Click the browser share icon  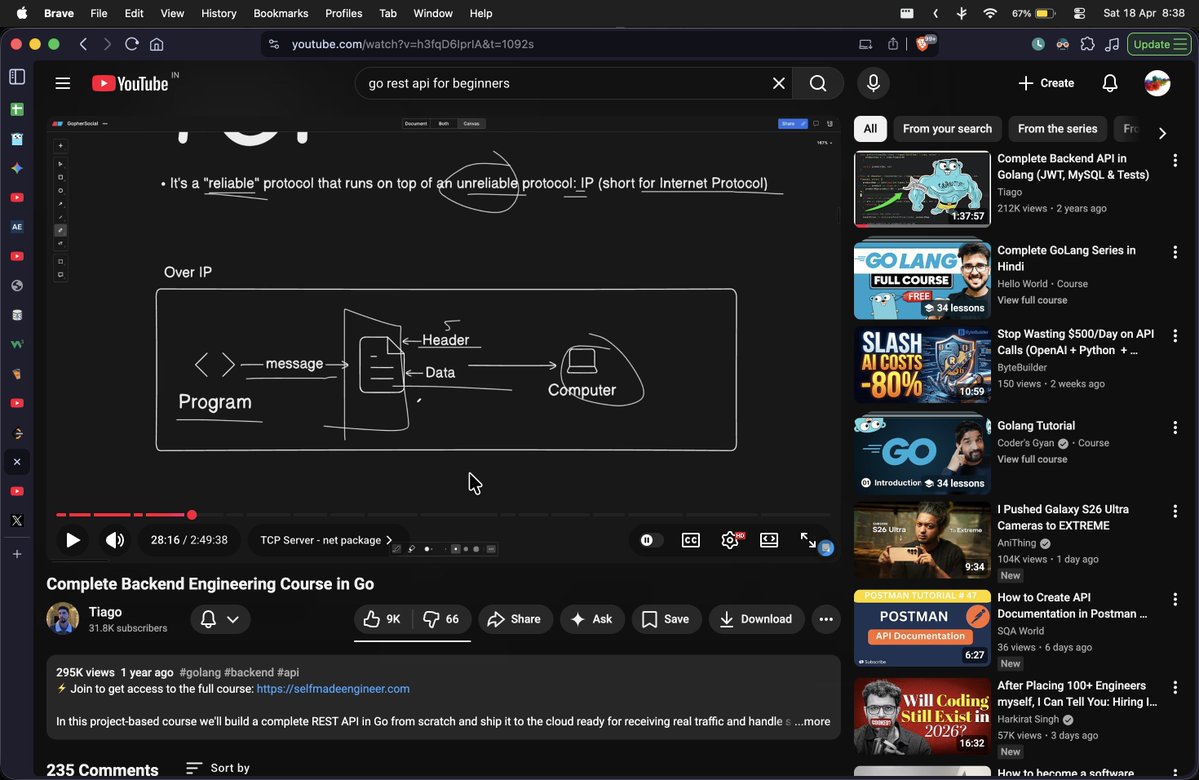[893, 44]
